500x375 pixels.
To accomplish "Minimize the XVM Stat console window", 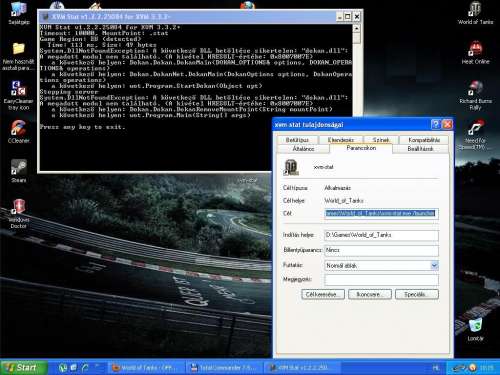I will tap(339, 17).
